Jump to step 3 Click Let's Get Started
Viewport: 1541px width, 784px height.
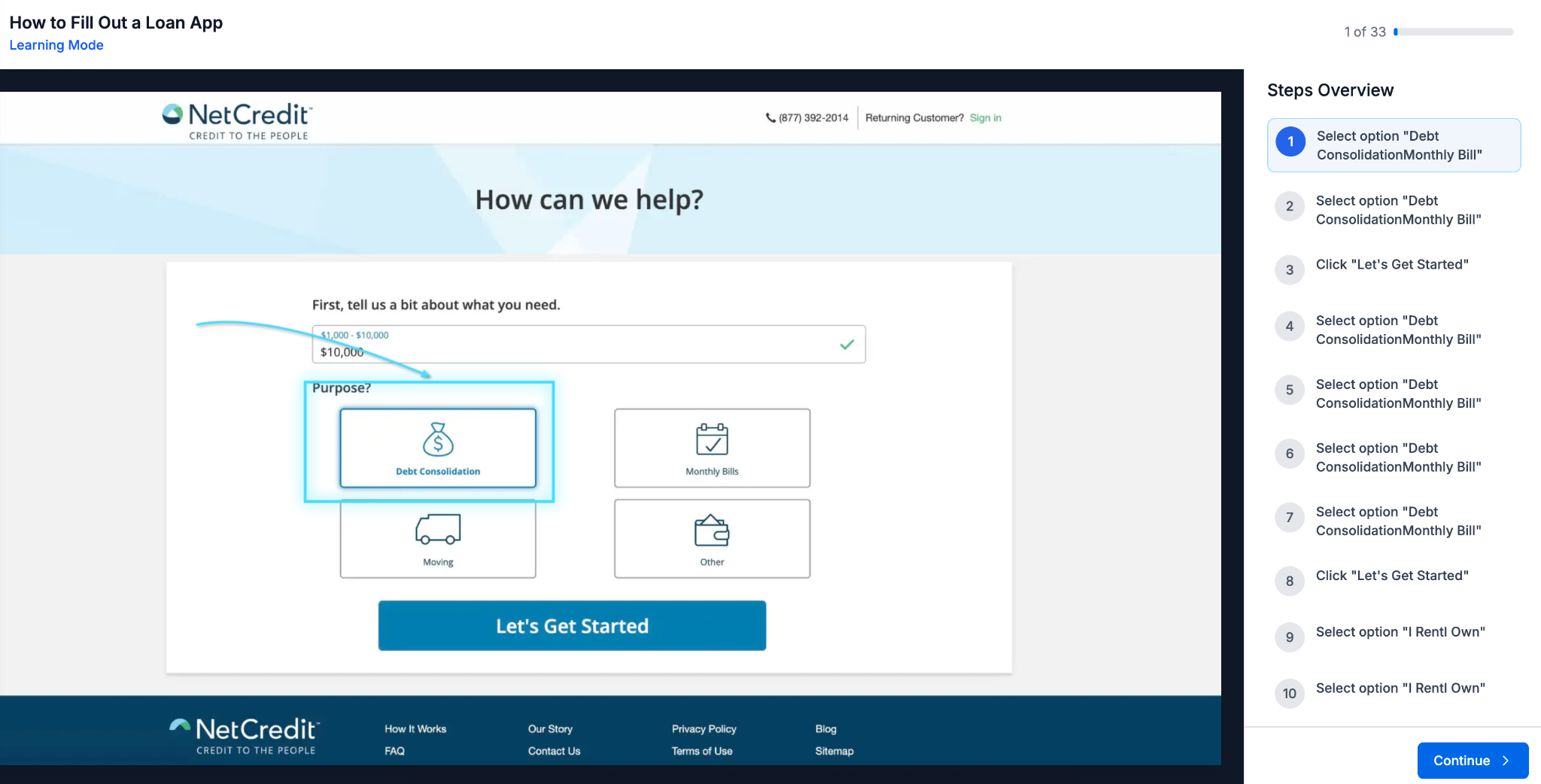coord(1394,269)
